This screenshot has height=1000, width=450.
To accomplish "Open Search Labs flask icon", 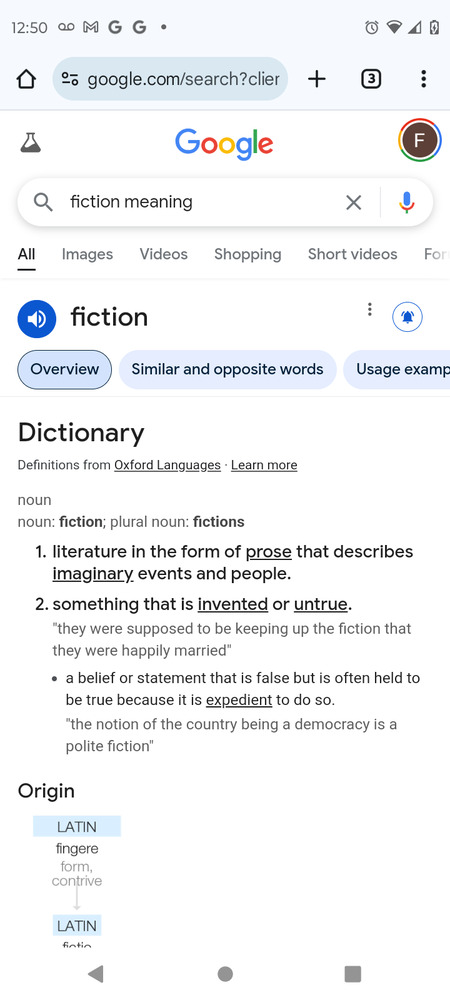I will 31,142.
